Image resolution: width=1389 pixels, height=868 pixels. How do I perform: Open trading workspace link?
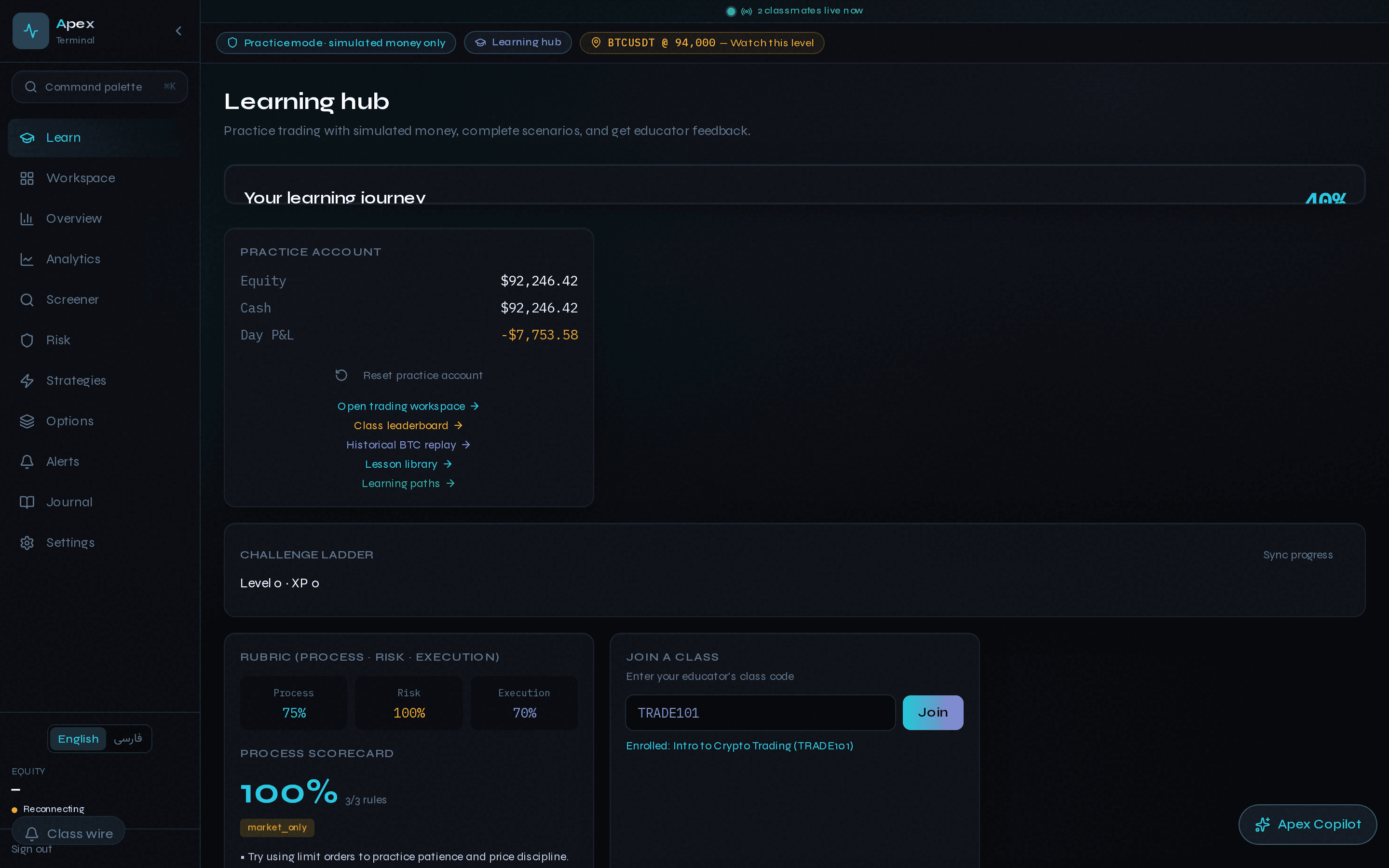click(408, 406)
